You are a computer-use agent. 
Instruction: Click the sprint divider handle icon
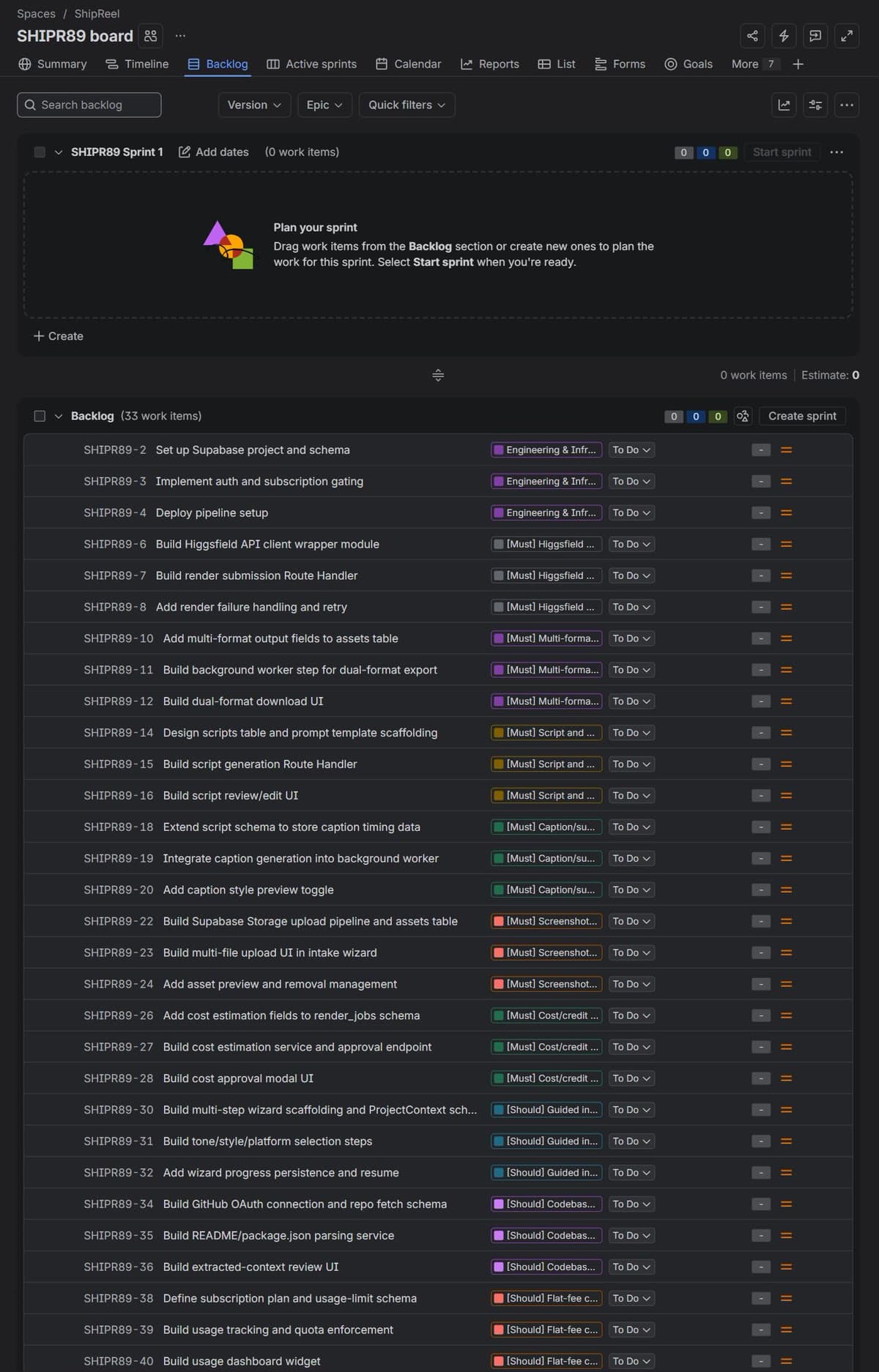coord(438,375)
